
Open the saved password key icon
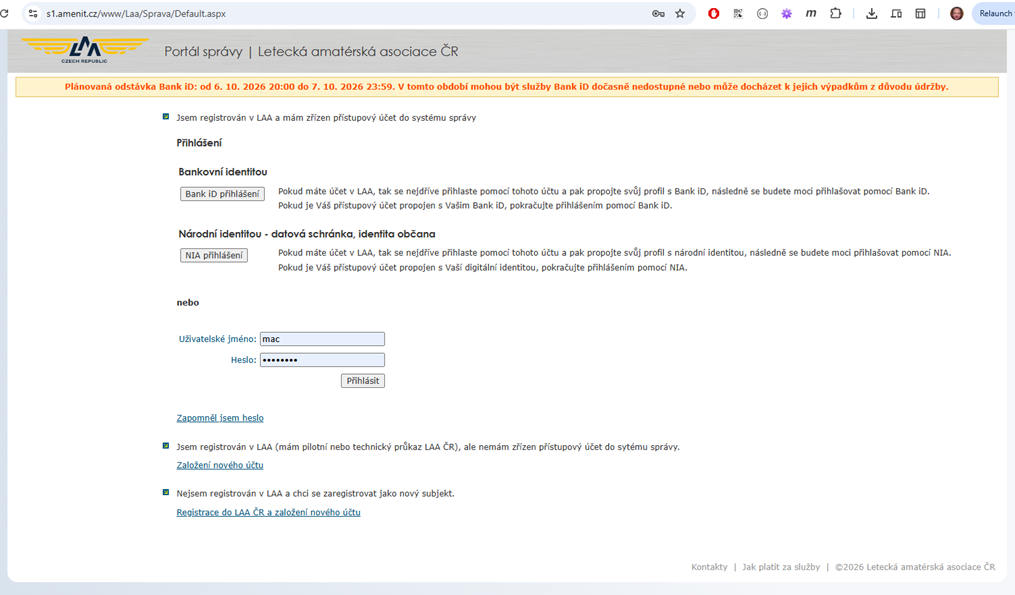(658, 14)
